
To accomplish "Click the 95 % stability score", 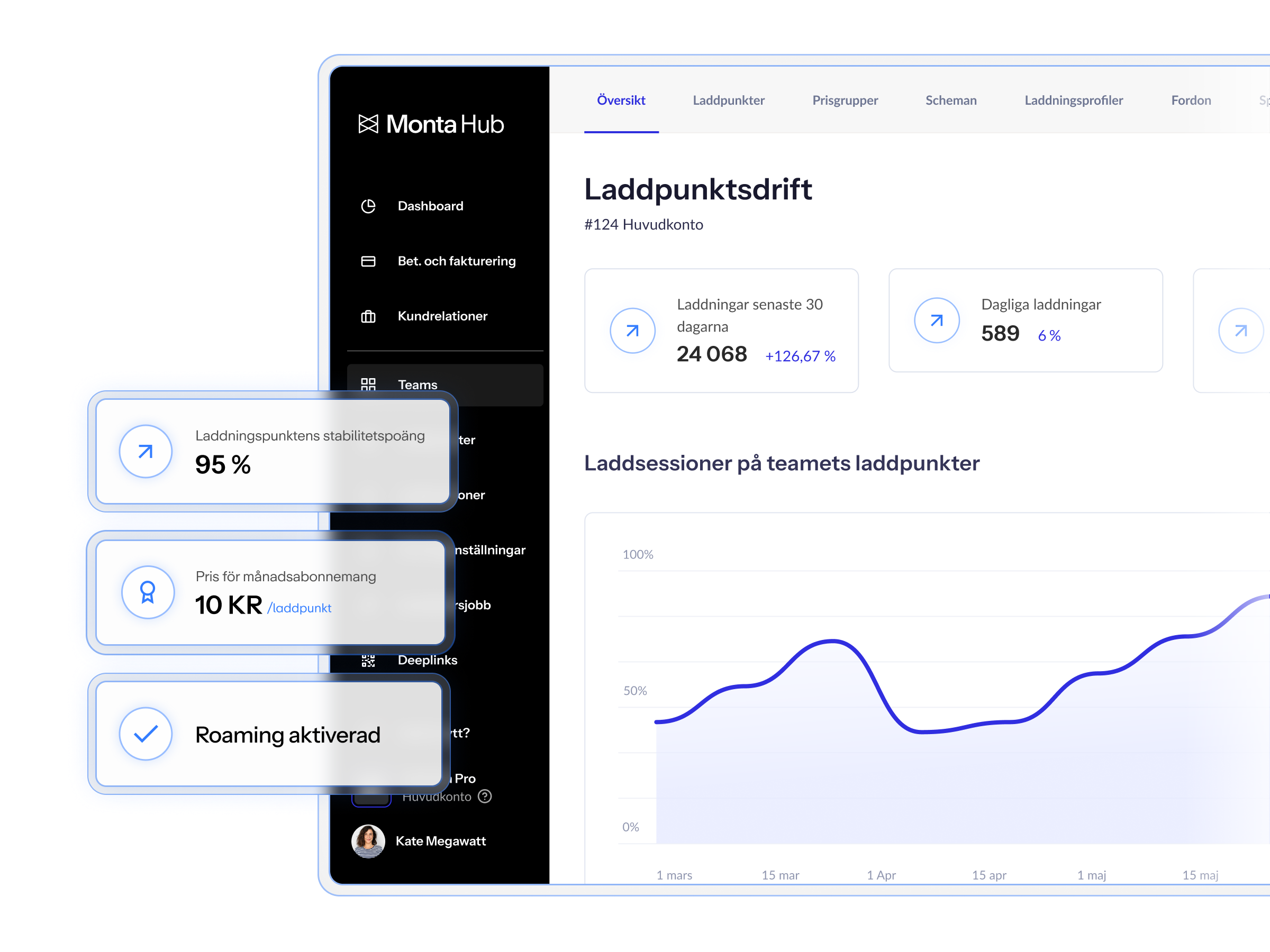I will [x=223, y=465].
